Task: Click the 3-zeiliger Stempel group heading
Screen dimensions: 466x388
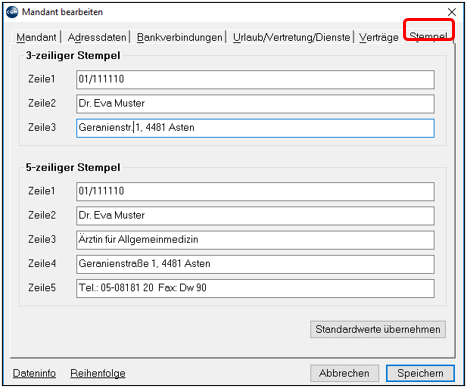Action: pos(73,55)
